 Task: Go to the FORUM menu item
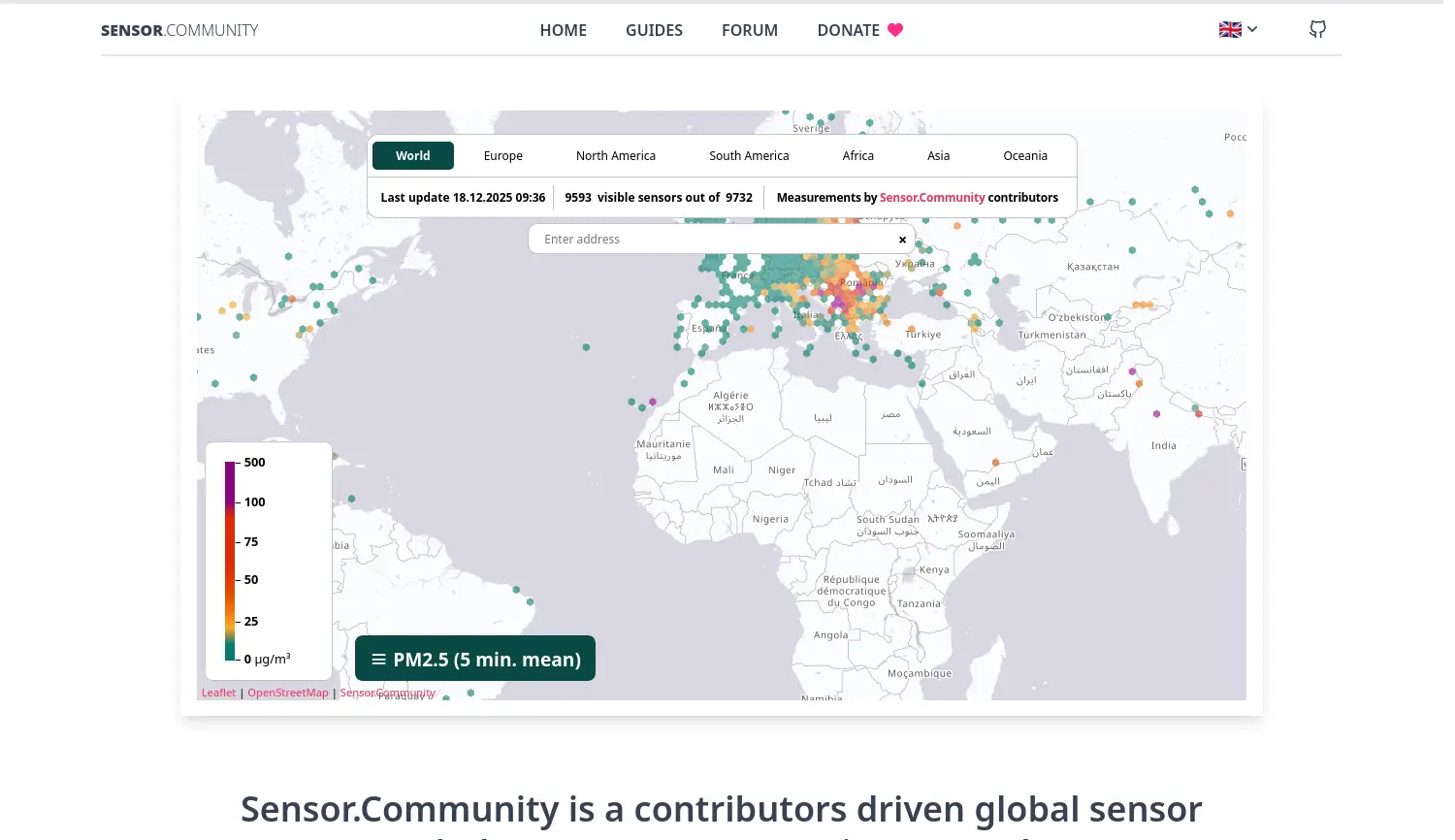tap(750, 30)
